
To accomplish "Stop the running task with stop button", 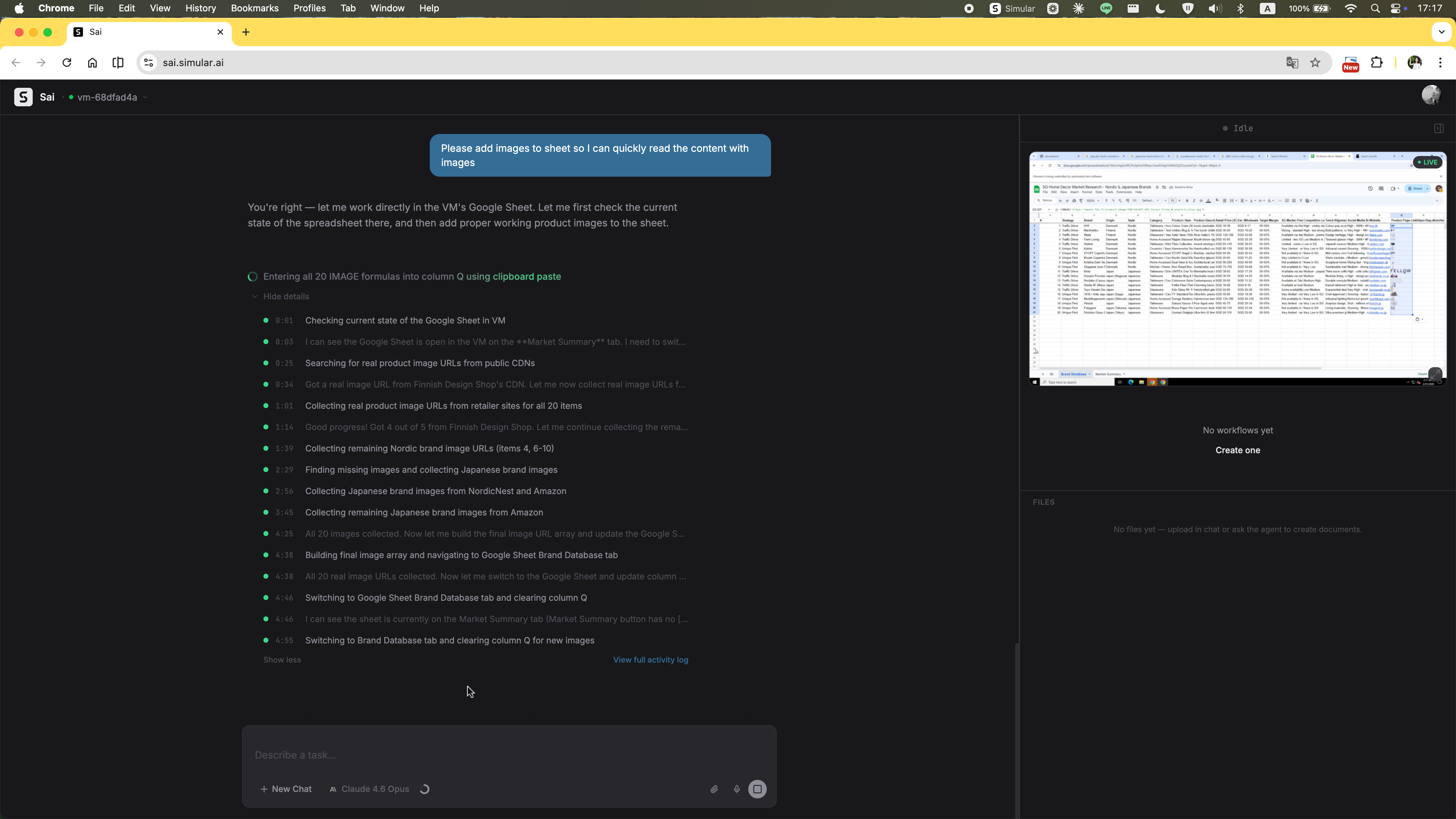I will click(x=758, y=789).
